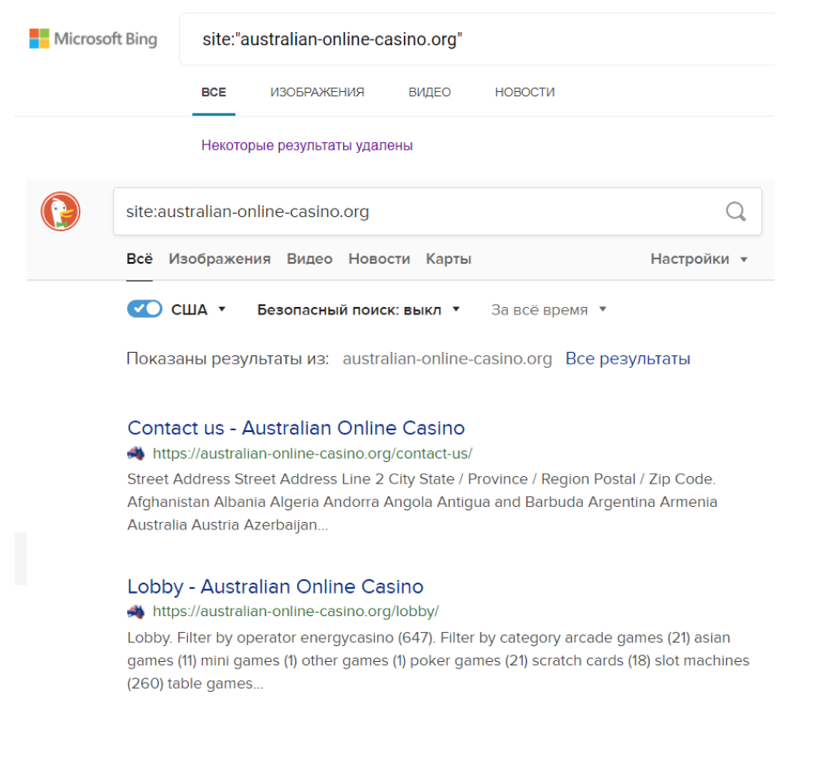Switch to DuckDuckGo Изображения tab

click(x=219, y=259)
